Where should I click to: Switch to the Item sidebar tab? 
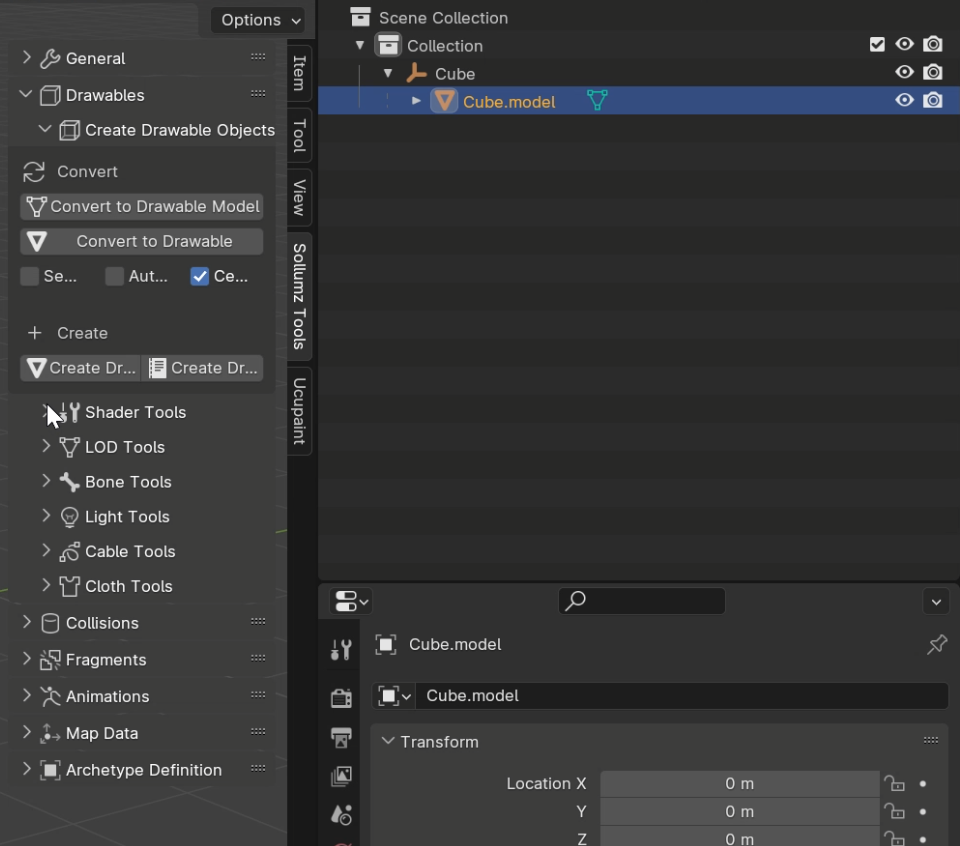click(299, 73)
